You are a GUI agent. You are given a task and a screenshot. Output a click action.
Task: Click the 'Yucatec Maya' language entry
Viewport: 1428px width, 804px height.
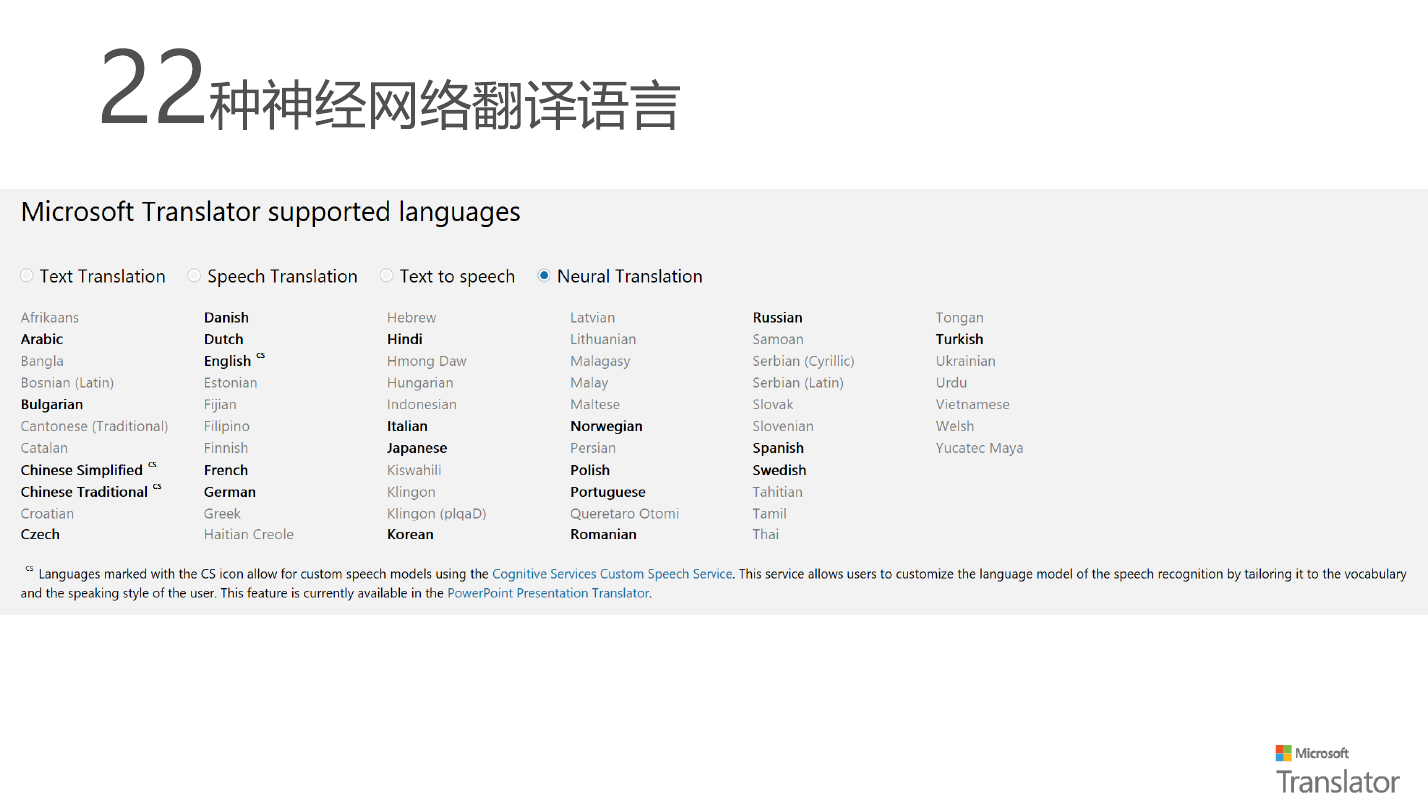[x=980, y=448]
